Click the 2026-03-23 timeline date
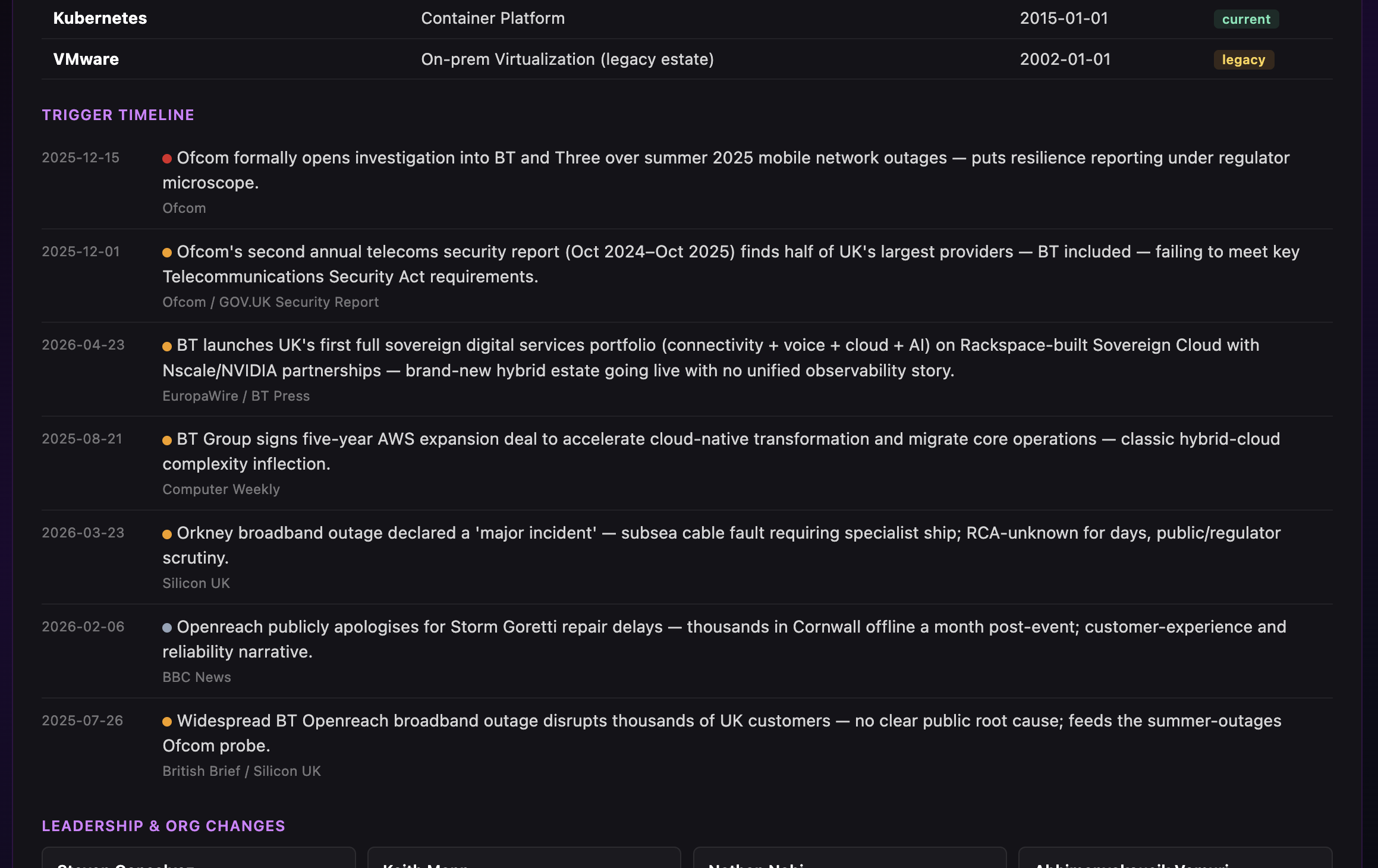 (83, 533)
